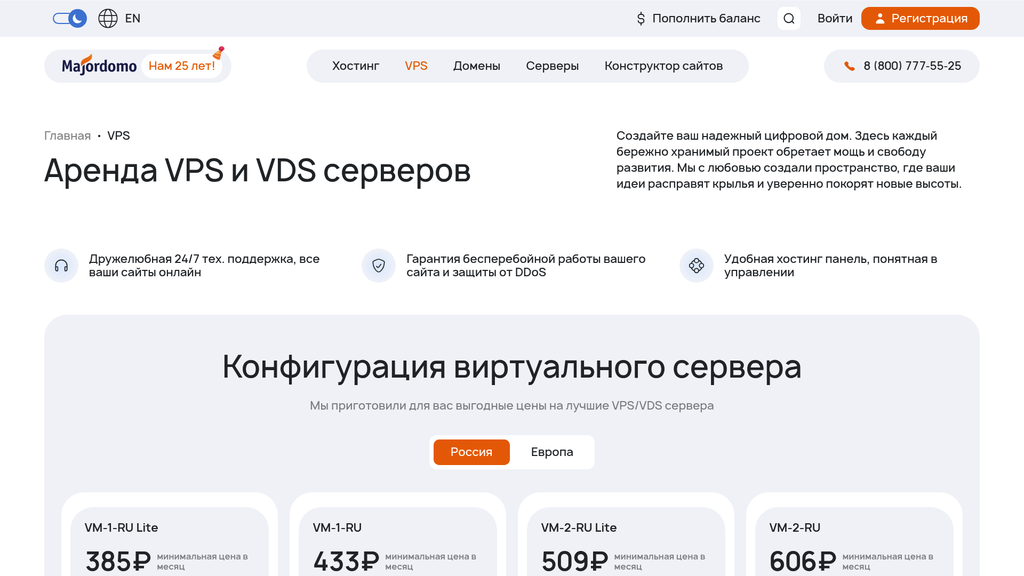Click the hosting panel cube icon
The width and height of the screenshot is (1024, 576).
pyautogui.click(x=696, y=265)
